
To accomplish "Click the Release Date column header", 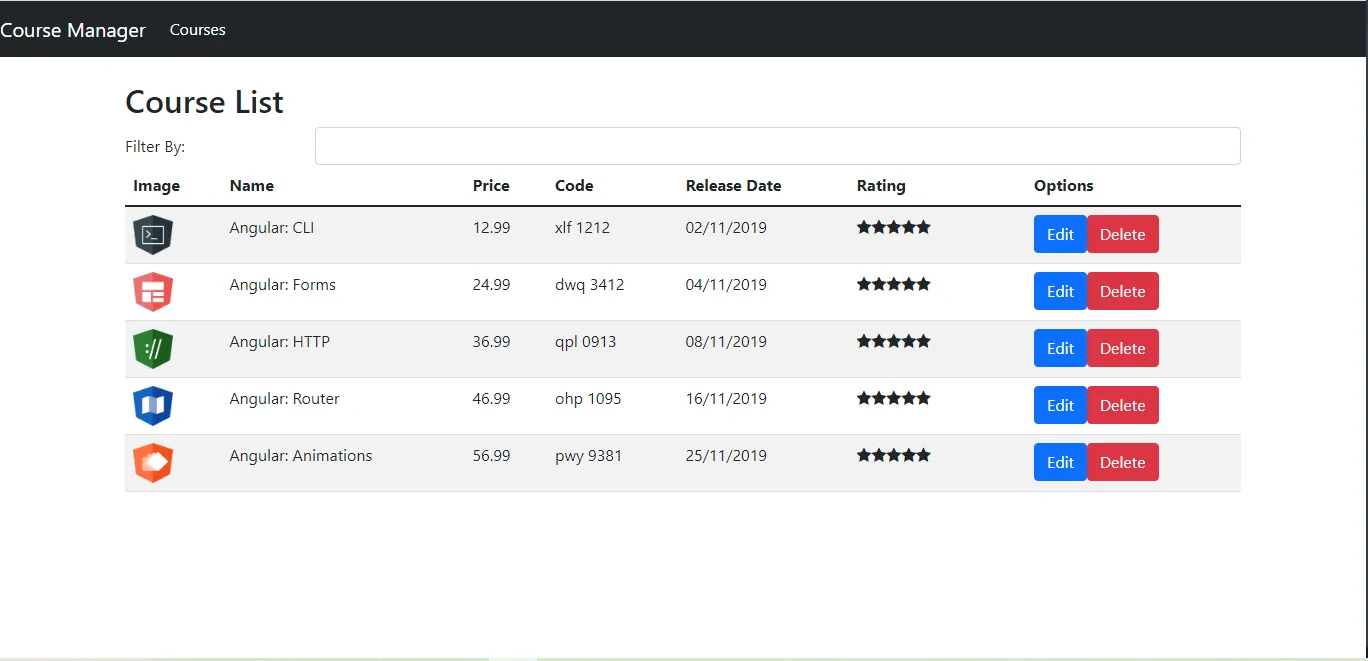I will point(733,185).
